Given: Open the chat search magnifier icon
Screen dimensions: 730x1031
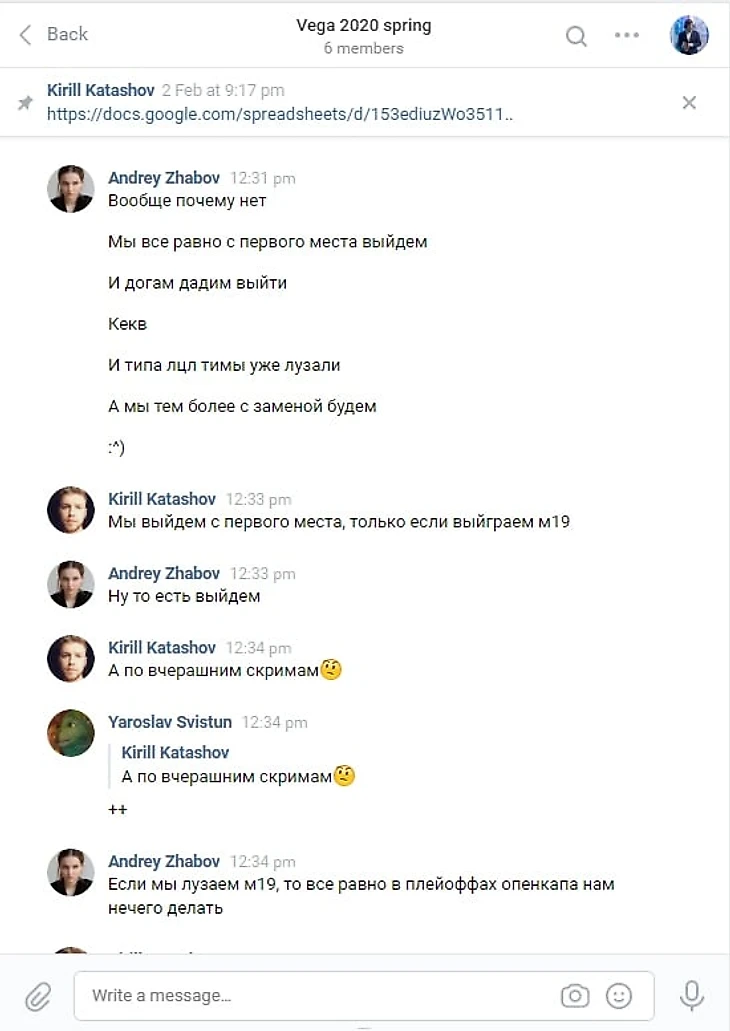Looking at the screenshot, I should [576, 36].
